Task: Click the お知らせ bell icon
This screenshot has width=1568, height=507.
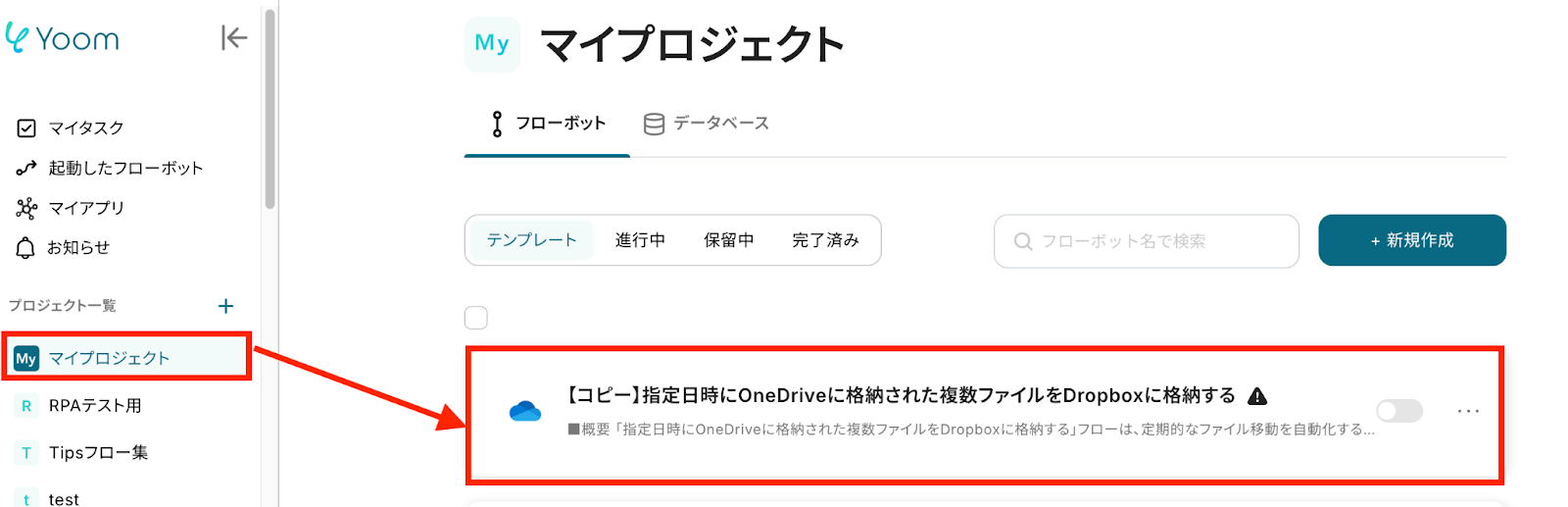Action: click(25, 248)
